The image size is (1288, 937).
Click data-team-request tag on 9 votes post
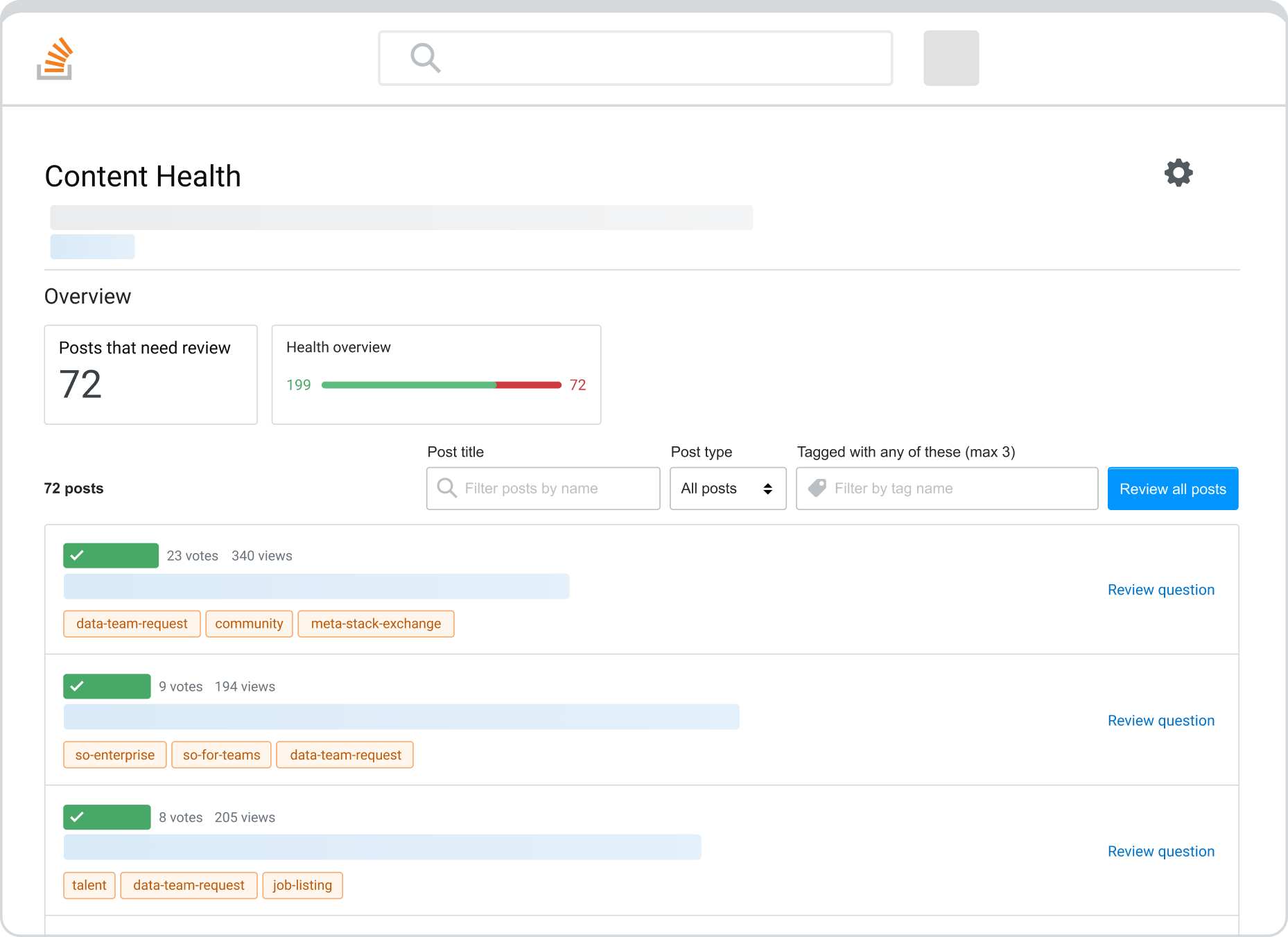(345, 755)
